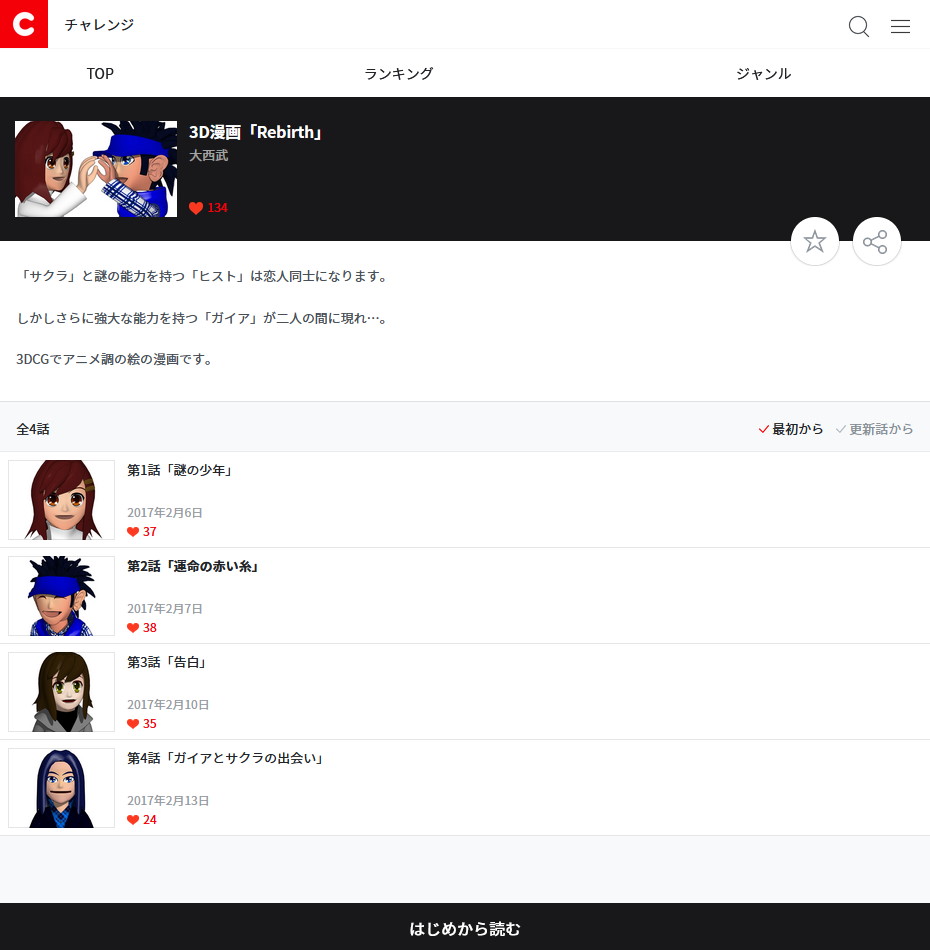Click the heart icon on episode 4
The height and width of the screenshot is (950, 930).
[x=133, y=820]
